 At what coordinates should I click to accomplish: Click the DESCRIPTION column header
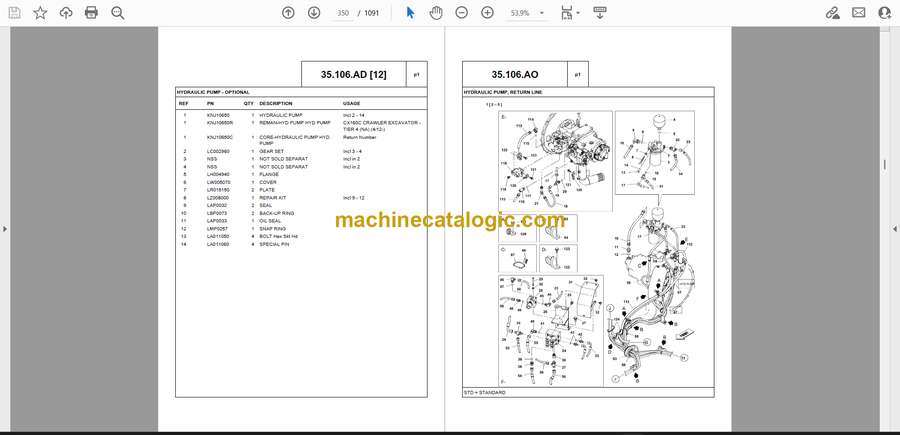[276, 104]
